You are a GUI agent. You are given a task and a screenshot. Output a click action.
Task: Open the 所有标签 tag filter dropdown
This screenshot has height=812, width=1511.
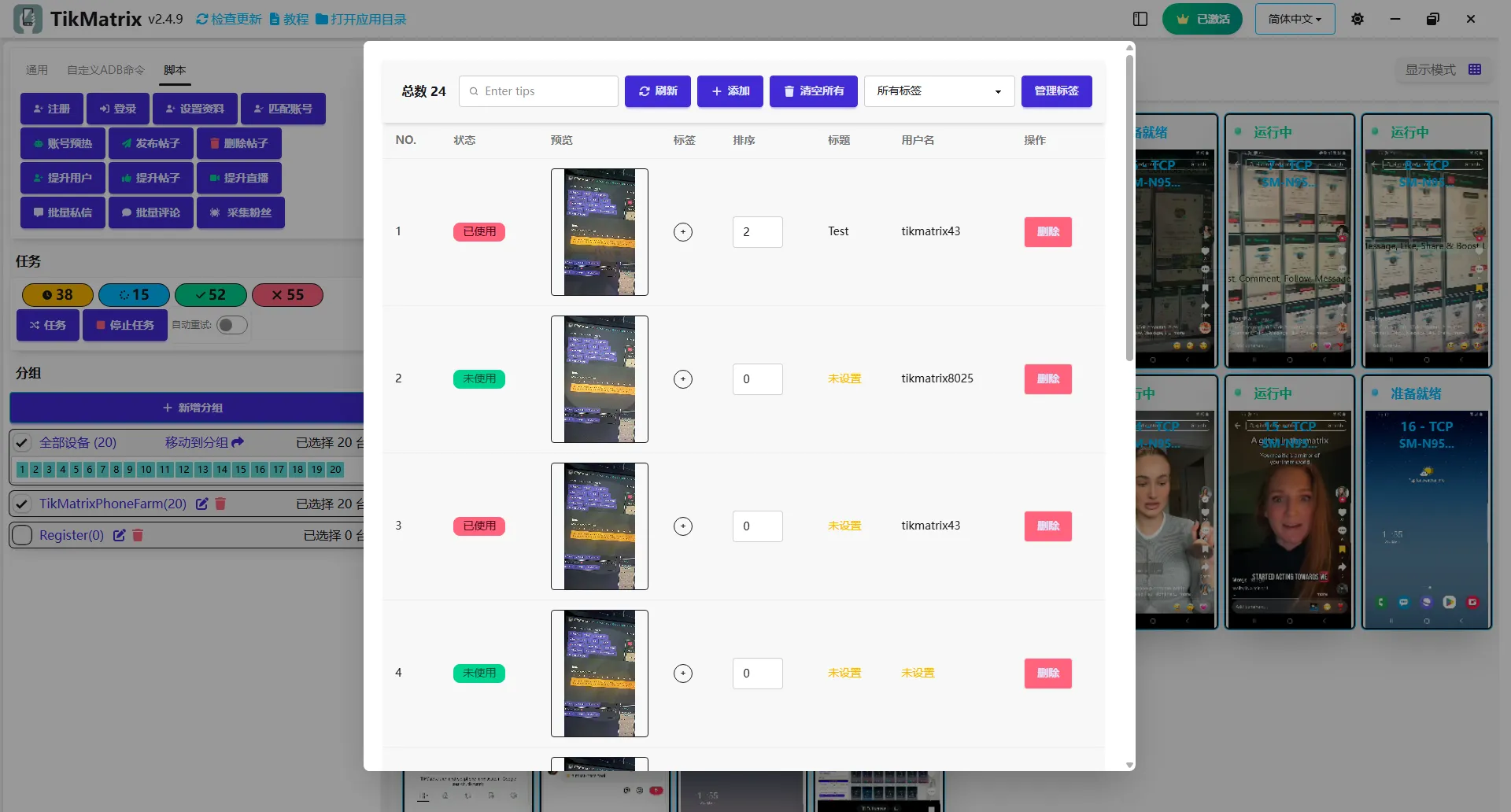click(x=939, y=91)
